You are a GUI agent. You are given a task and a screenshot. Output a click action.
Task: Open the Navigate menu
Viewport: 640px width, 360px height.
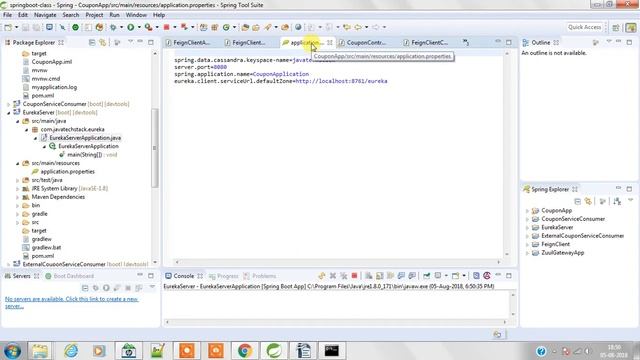(x=45, y=15)
